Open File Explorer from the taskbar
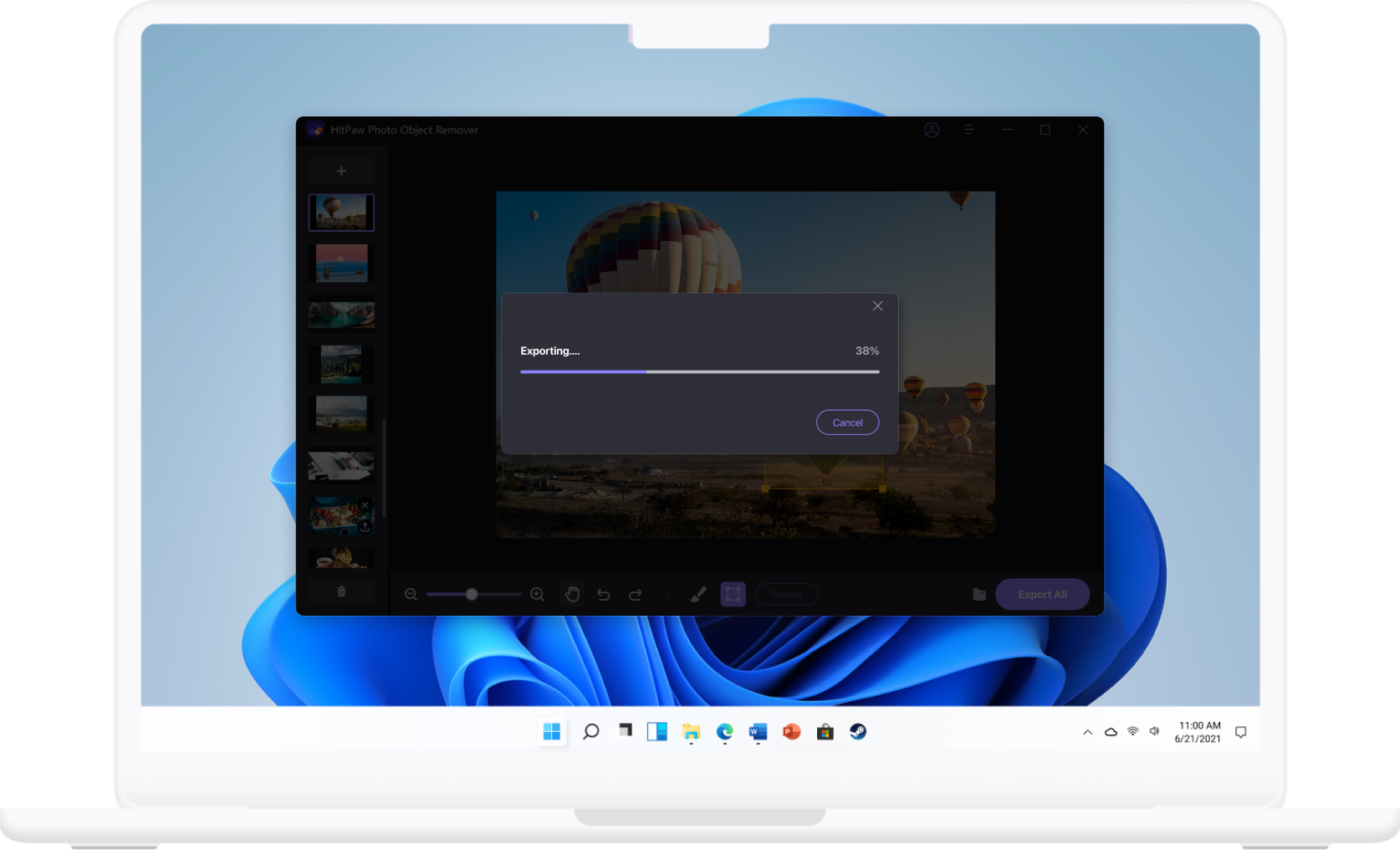 (x=691, y=732)
